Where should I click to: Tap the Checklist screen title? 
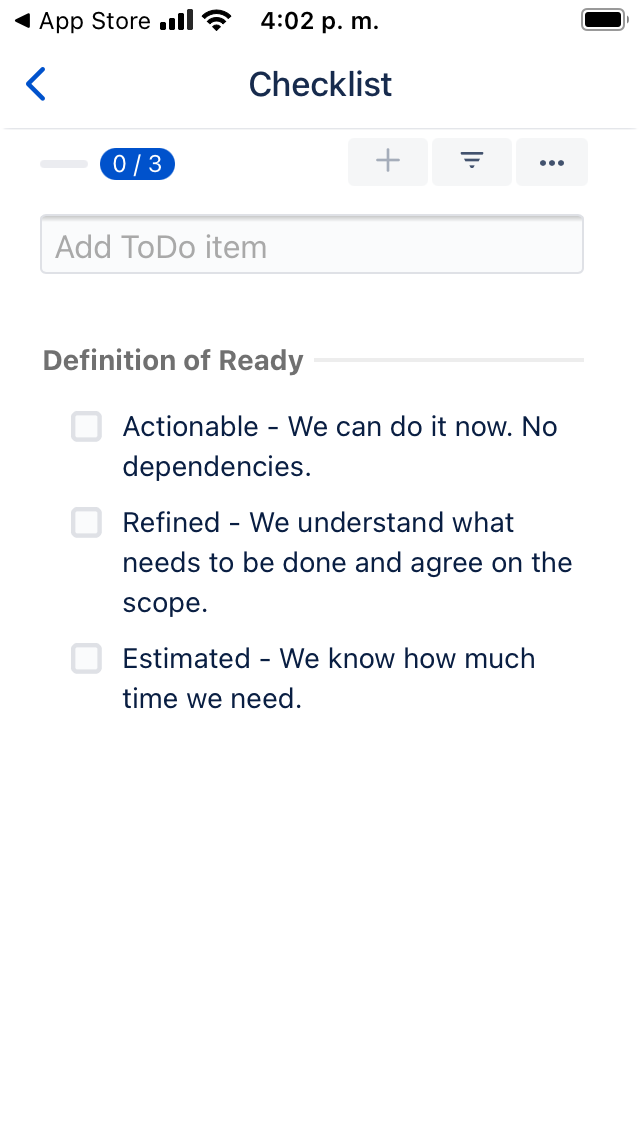point(320,85)
